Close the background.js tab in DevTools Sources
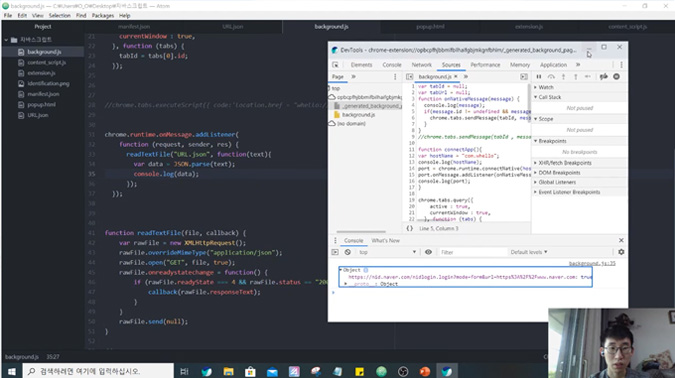 [x=456, y=76]
